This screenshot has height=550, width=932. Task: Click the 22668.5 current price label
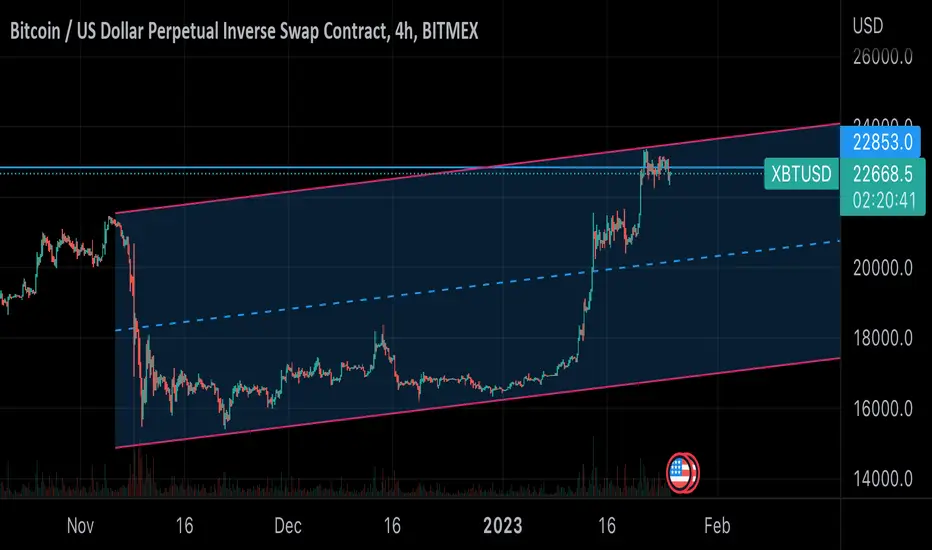[883, 174]
